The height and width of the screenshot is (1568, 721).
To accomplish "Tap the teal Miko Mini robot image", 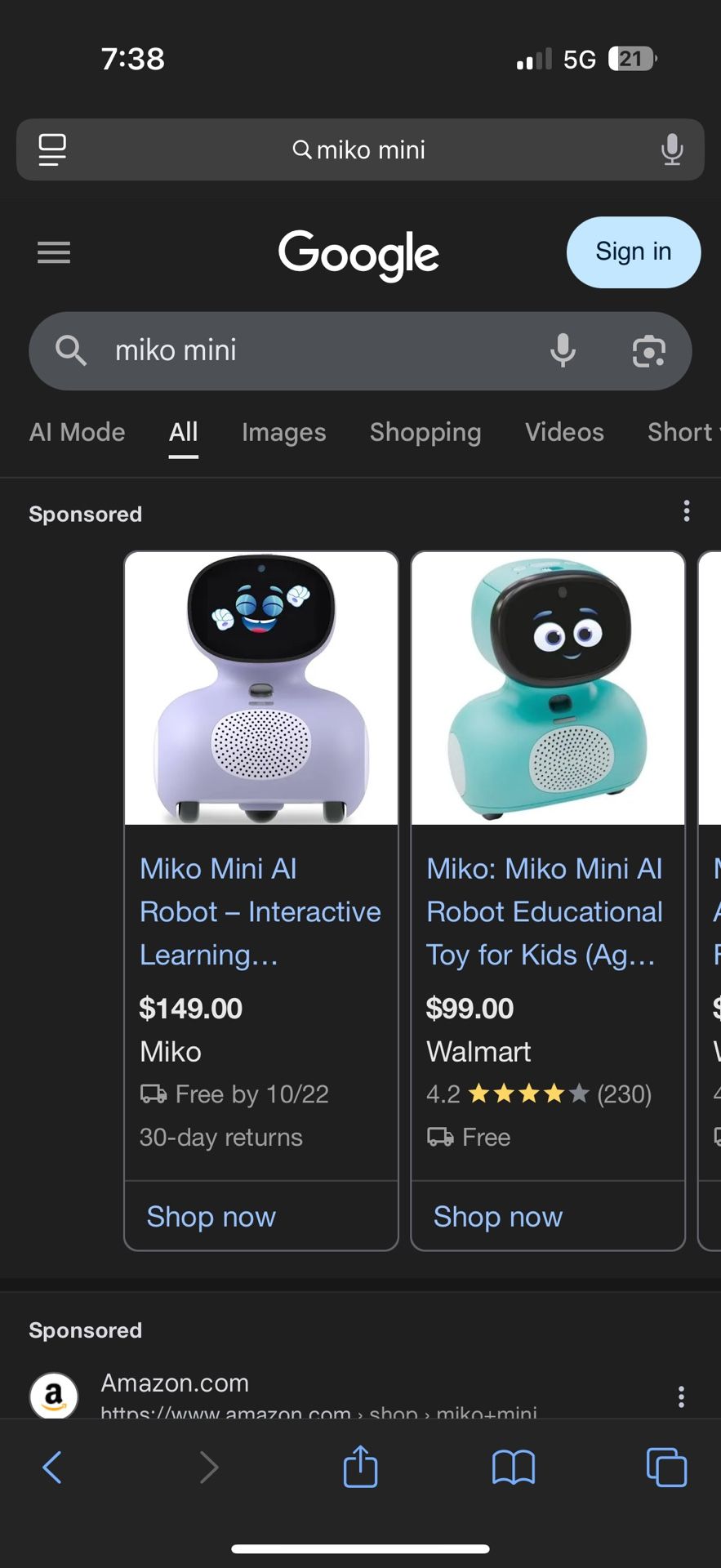I will pyautogui.click(x=548, y=688).
